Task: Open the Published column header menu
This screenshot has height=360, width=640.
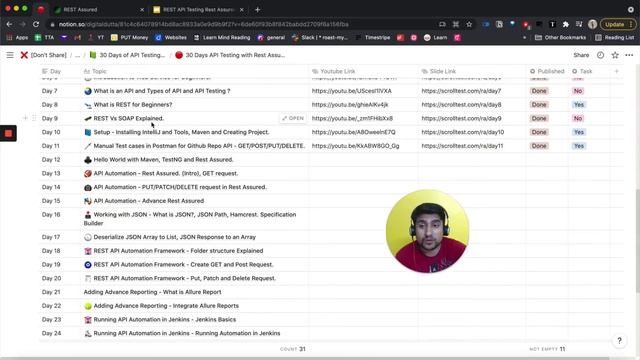Action: pos(547,71)
